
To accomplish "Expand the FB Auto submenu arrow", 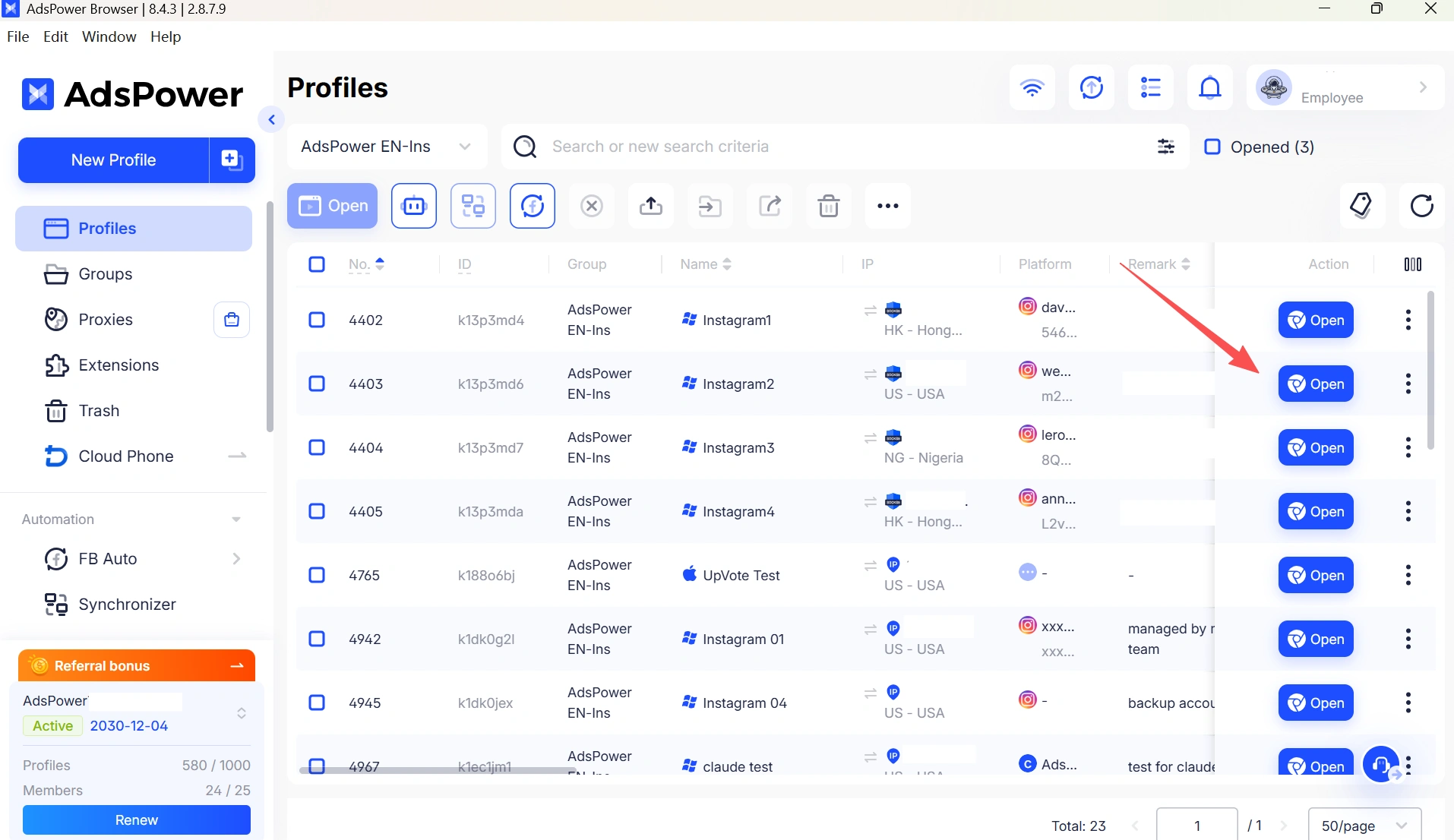I will pos(236,559).
